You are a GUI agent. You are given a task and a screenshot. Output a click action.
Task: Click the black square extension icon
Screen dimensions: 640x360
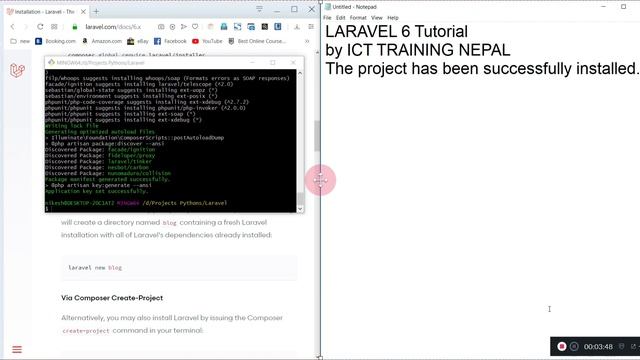(264, 27)
